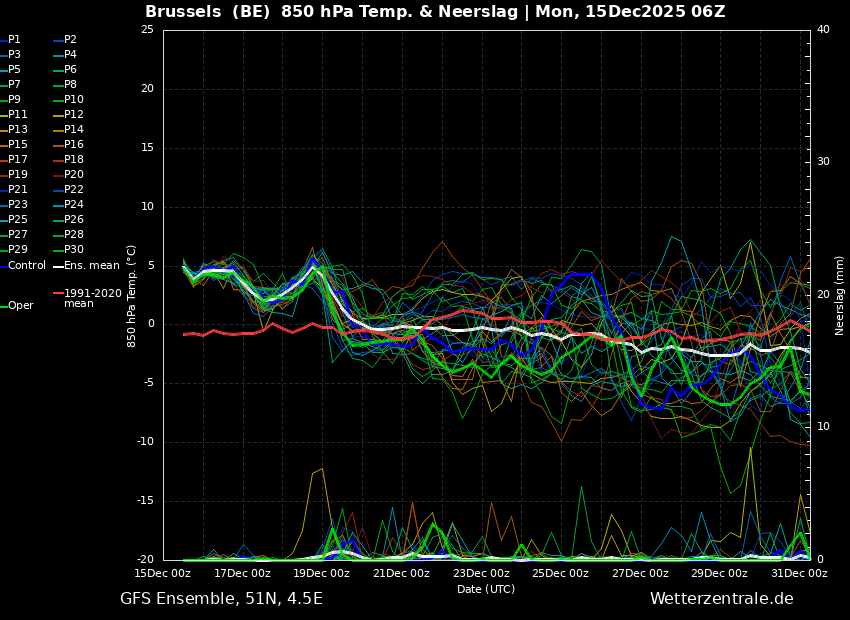The image size is (850, 620).
Task: Select the P2 legend label
Action: tap(70, 40)
